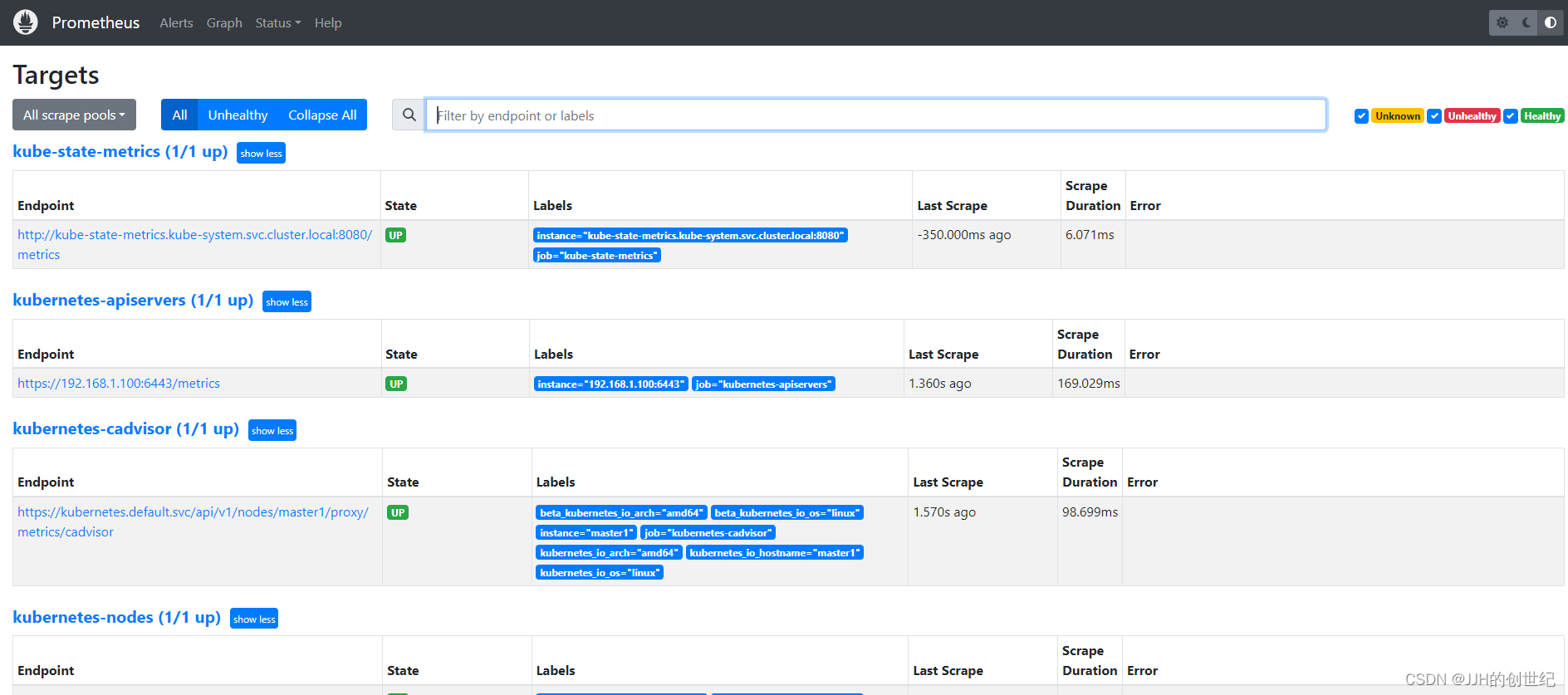The height and width of the screenshot is (695, 1568).
Task: Toggle the Healthy state checkbox
Action: [1511, 116]
